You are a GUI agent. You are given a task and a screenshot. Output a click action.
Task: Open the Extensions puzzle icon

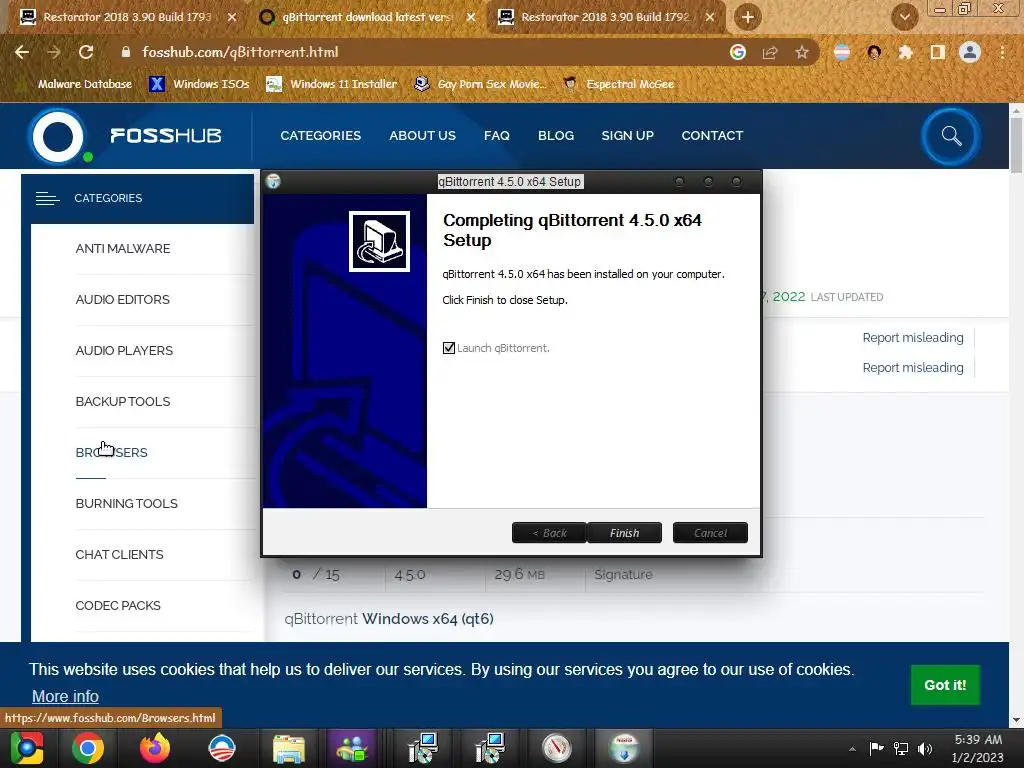[906, 52]
